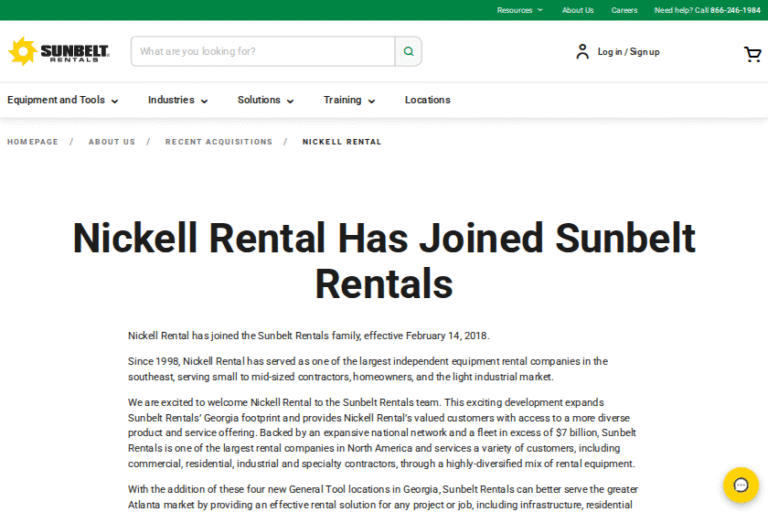
Task: Click the user account icon
Action: (x=582, y=52)
